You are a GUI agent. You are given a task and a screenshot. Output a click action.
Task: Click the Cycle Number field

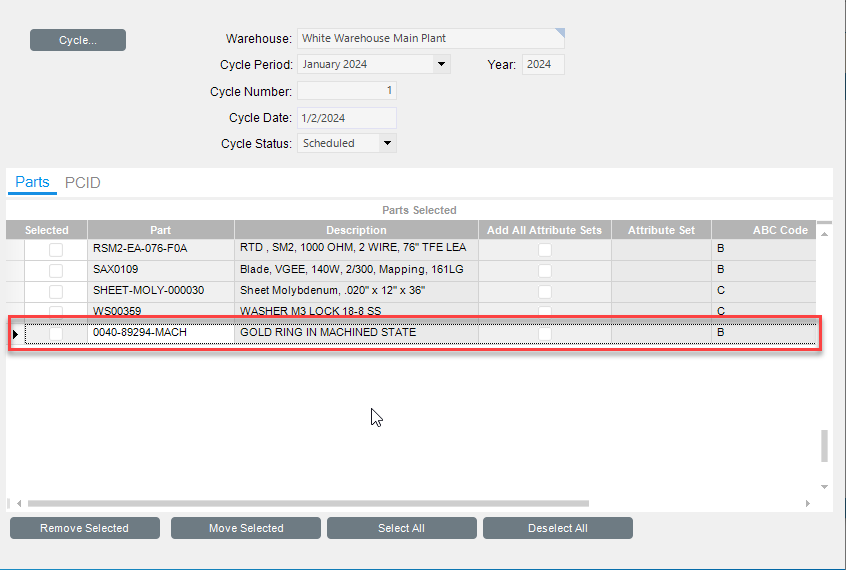346,90
